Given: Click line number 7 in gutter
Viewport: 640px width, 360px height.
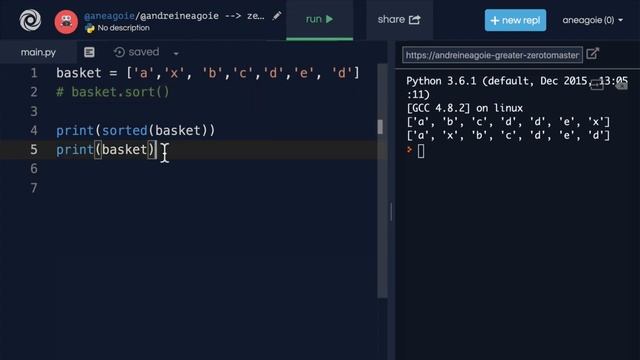Looking at the screenshot, I should click(x=34, y=188).
